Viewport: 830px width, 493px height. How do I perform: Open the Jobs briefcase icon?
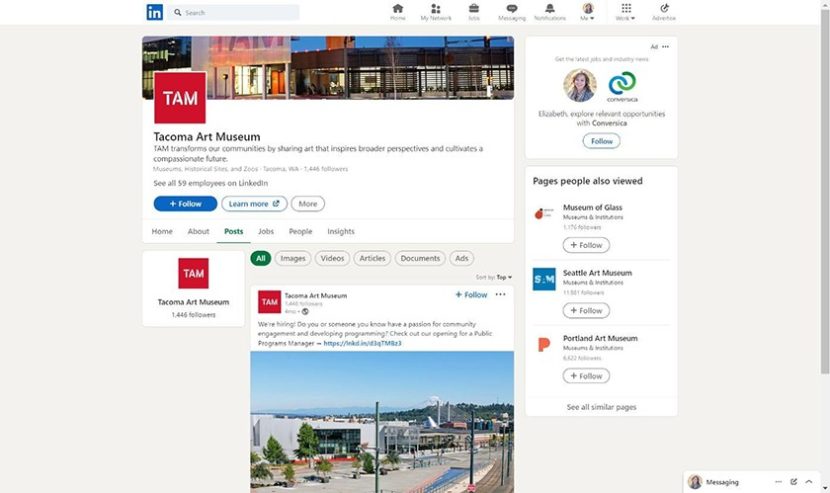[474, 9]
